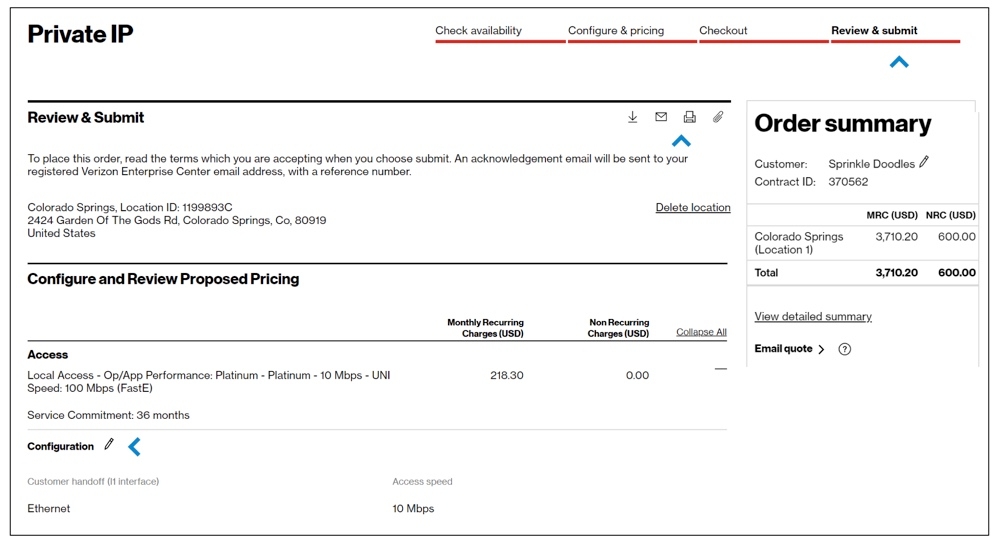Click the help question mark icon
Screen dimensions: 998x544
845,349
